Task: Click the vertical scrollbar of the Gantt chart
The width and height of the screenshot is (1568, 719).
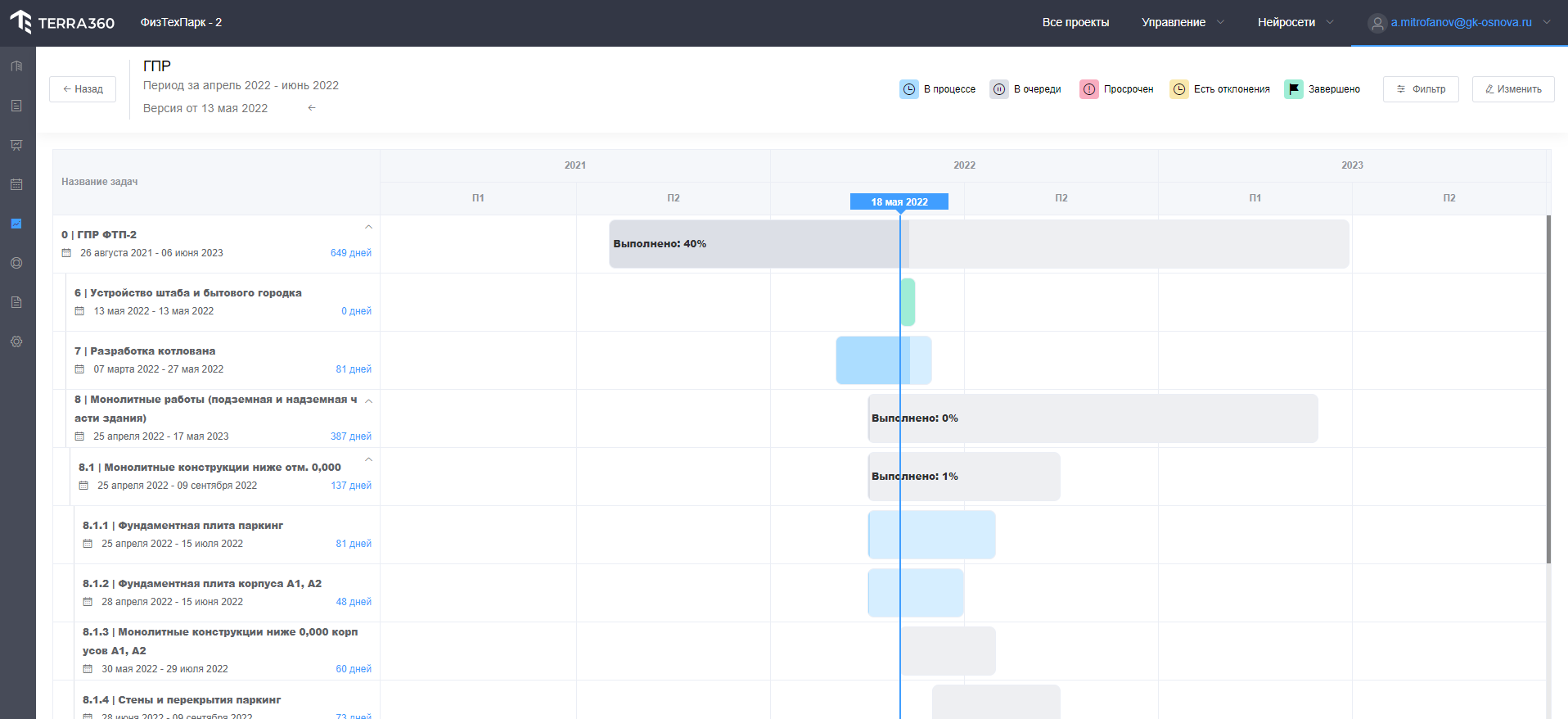Action: 1548,389
